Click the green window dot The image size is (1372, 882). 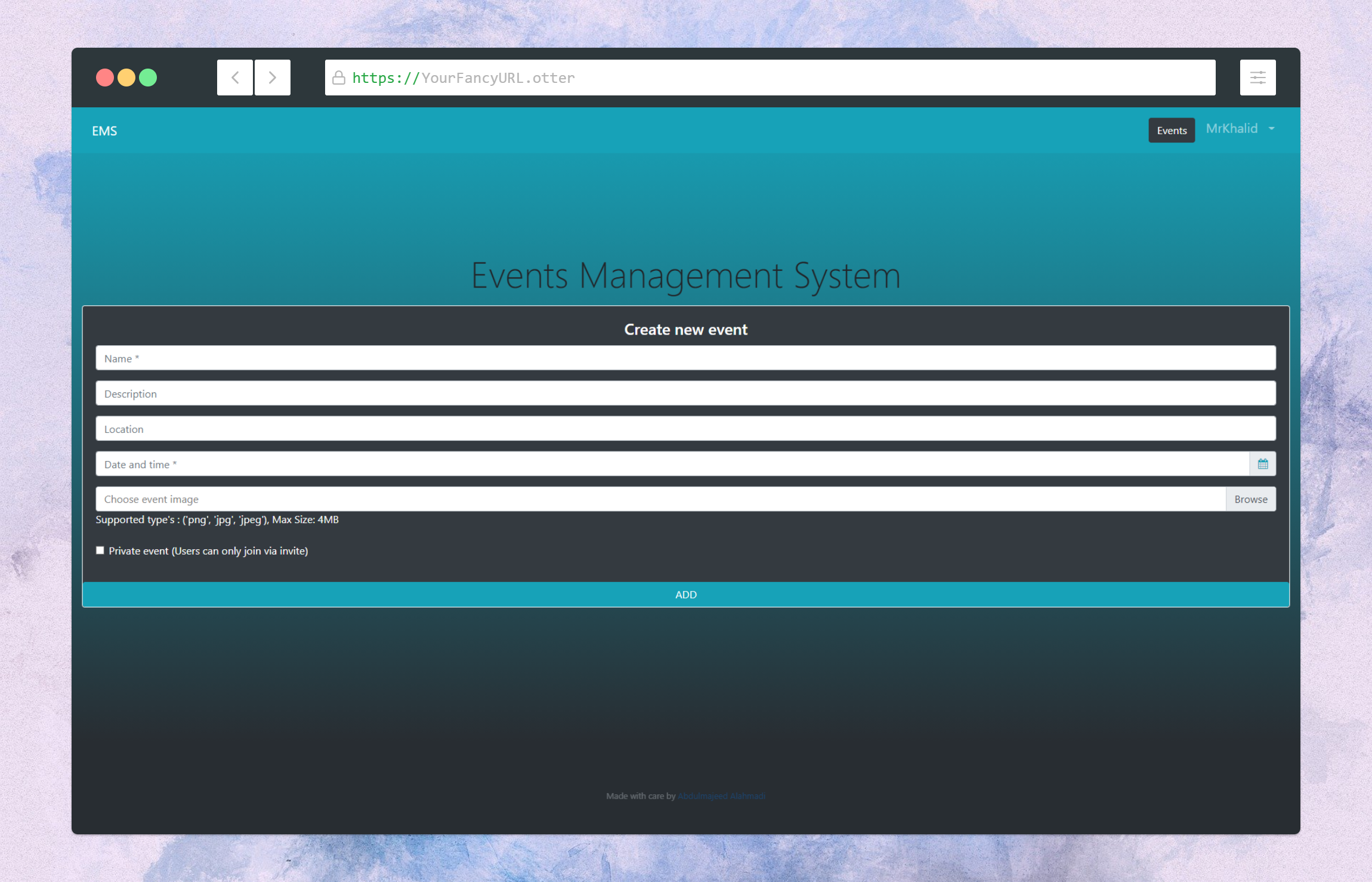click(148, 78)
